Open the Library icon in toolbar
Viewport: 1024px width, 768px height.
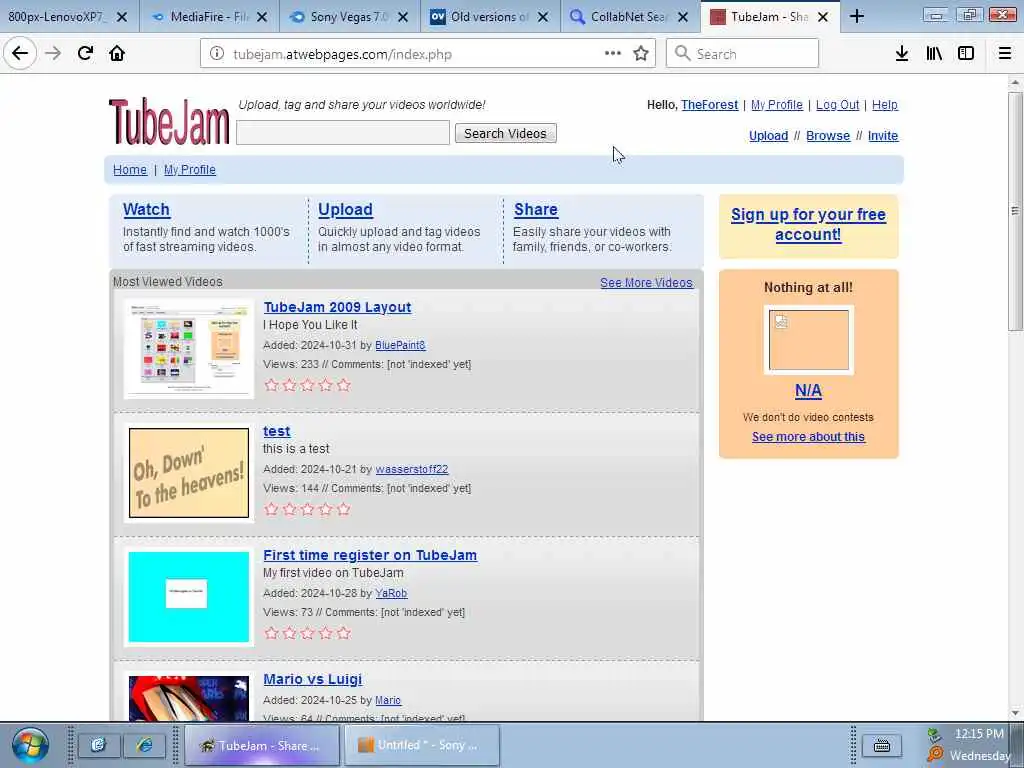pos(935,54)
